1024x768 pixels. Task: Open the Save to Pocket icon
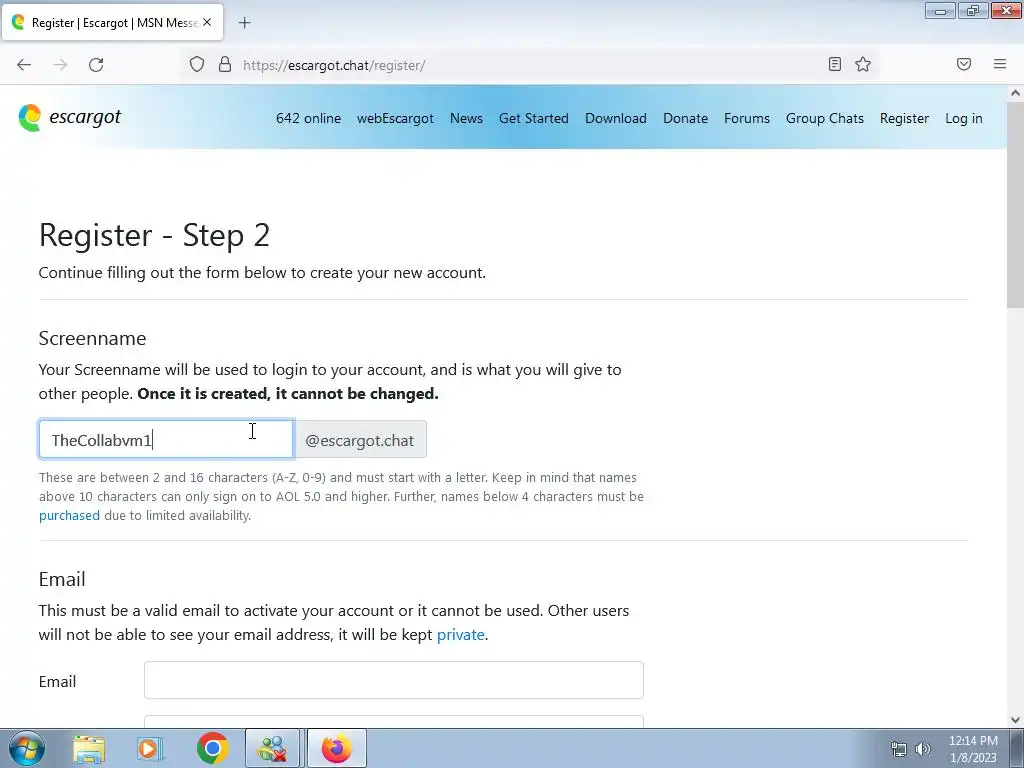[x=964, y=64]
